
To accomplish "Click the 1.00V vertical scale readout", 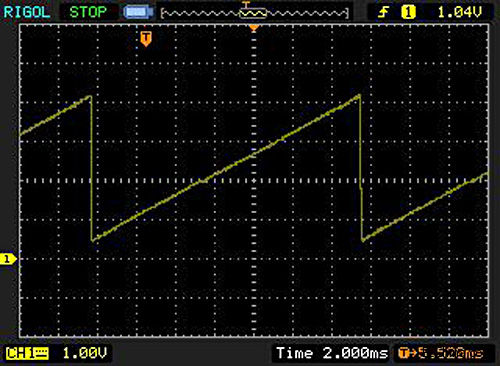I will click(85, 353).
